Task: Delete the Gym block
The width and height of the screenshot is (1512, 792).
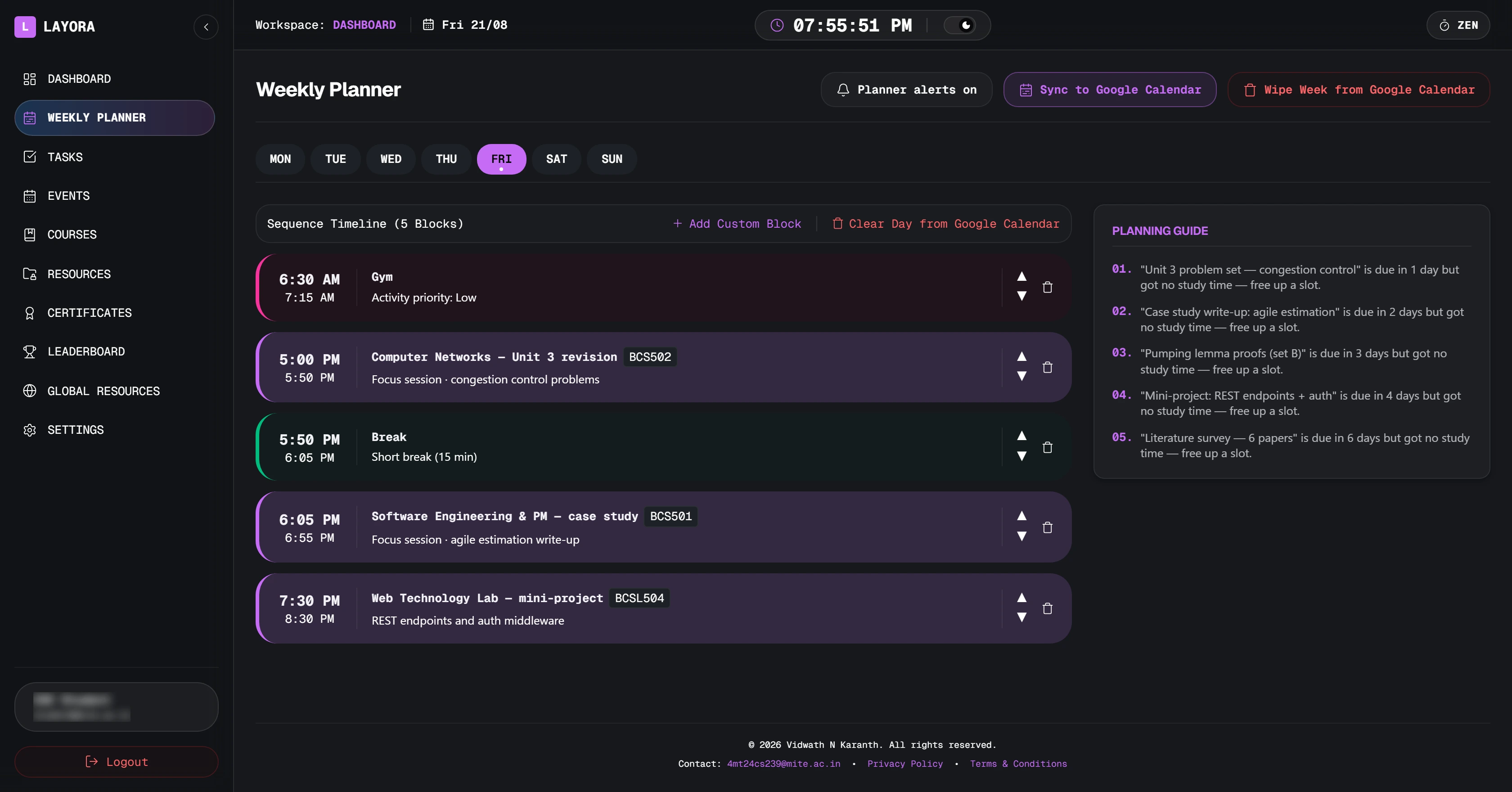Action: [1047, 287]
